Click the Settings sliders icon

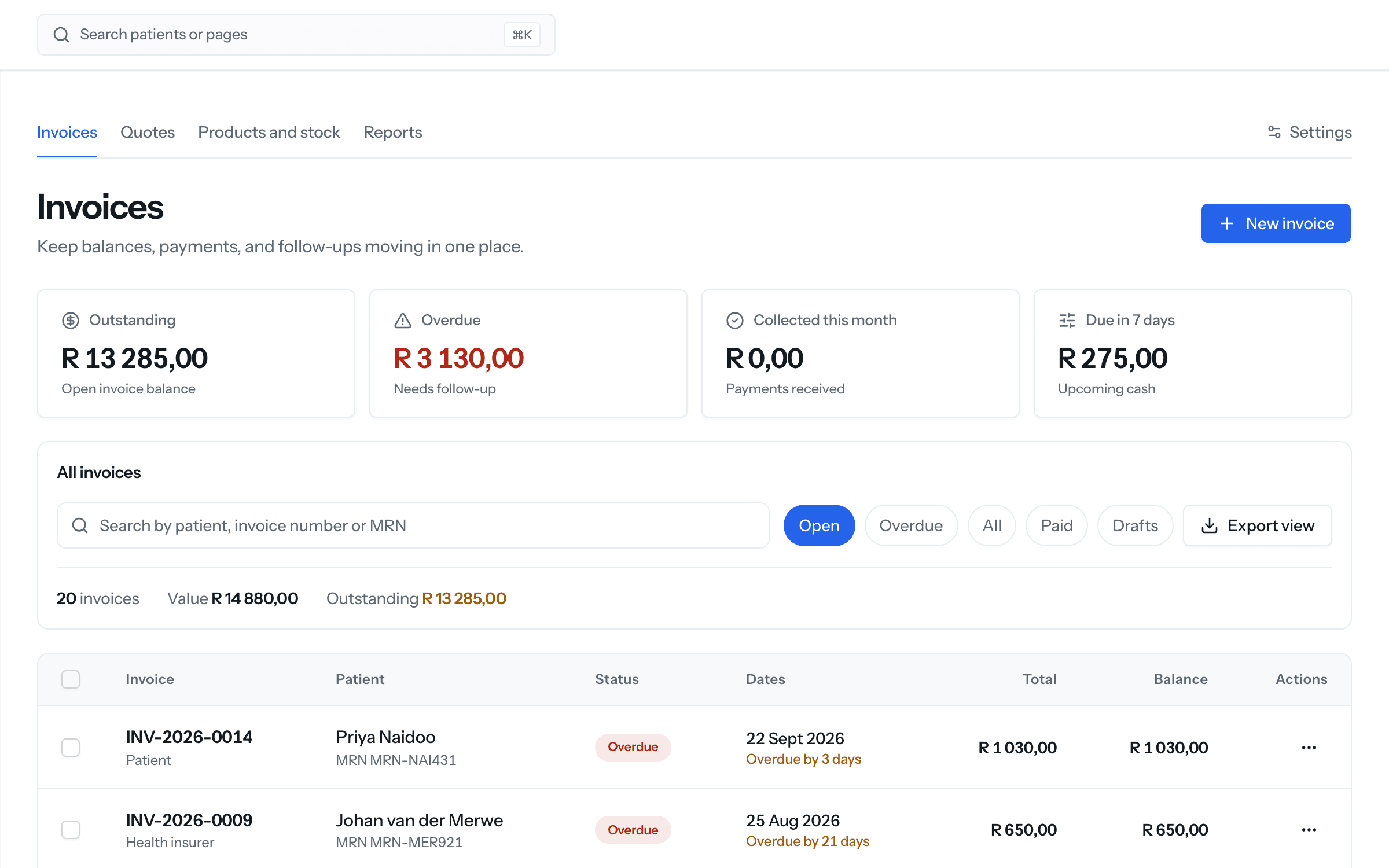coord(1274,132)
